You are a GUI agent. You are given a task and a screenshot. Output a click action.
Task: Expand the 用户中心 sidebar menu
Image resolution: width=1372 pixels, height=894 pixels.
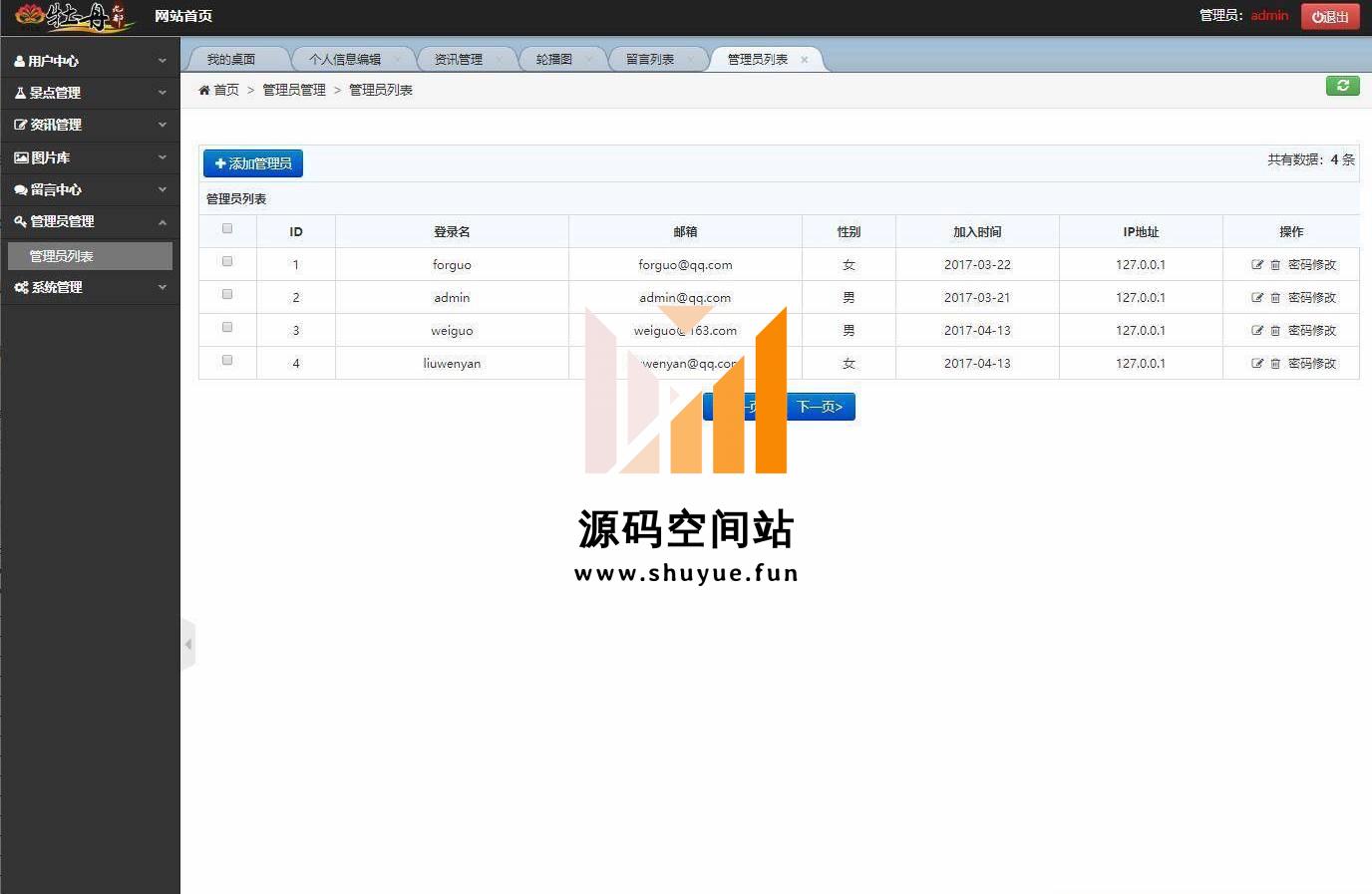pos(90,61)
